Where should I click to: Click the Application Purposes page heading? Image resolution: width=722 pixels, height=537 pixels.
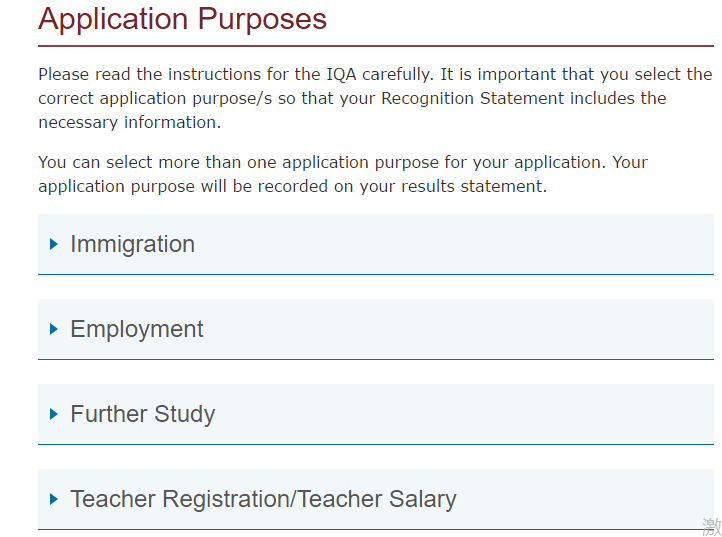182,19
